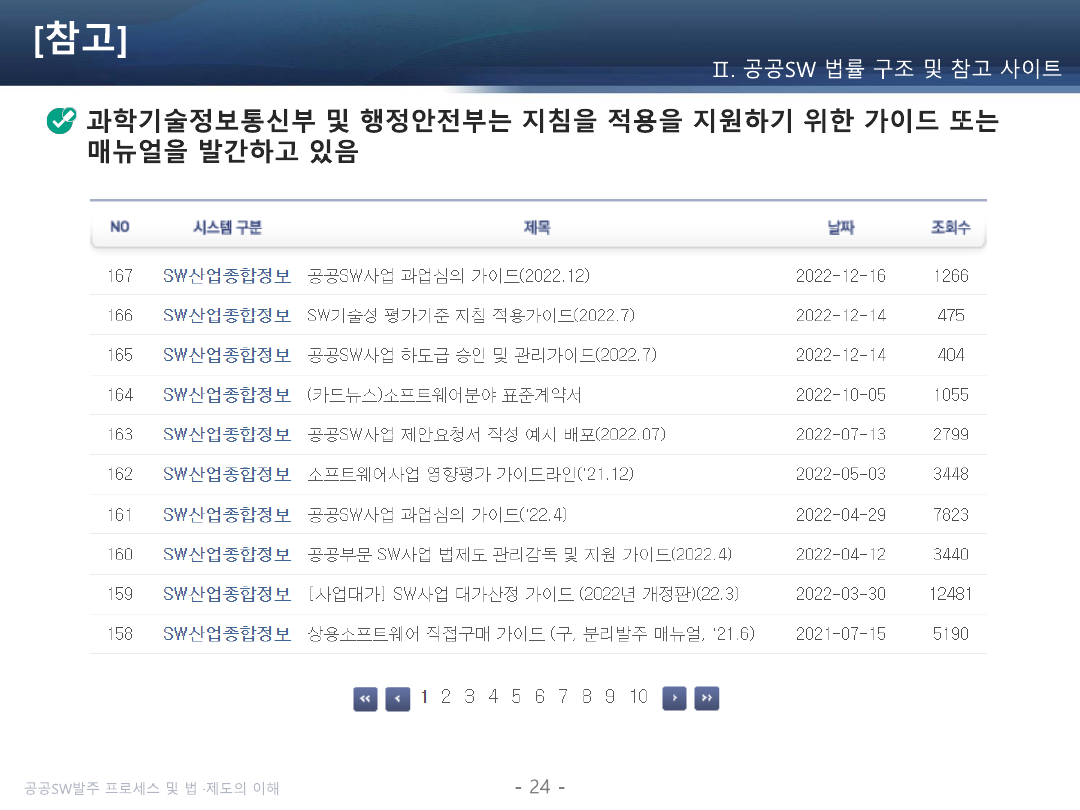1080x810 pixels.
Task: Click the green checkmark bullet icon
Action: (x=61, y=122)
